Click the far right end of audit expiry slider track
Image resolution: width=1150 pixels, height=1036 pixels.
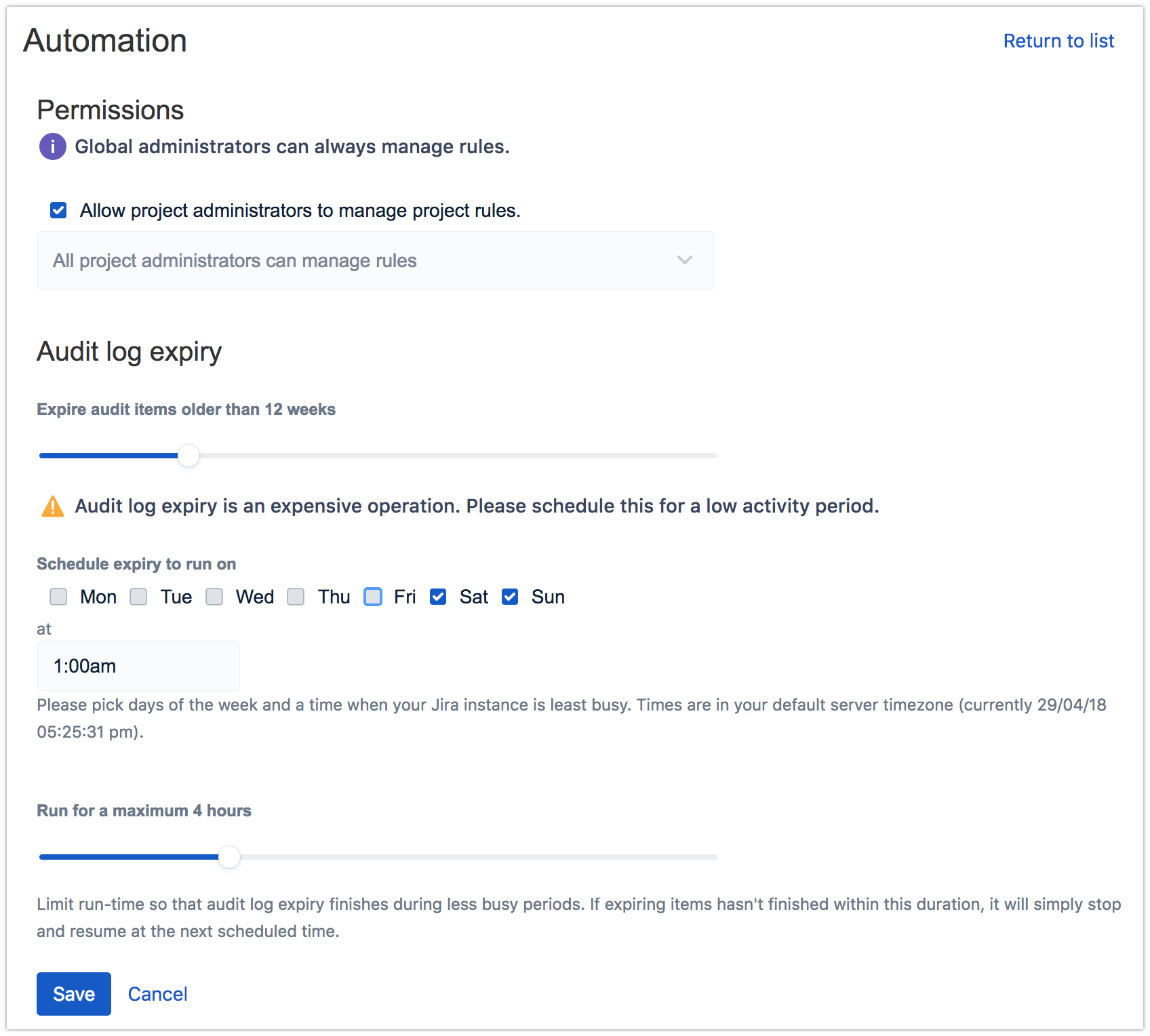pos(713,456)
